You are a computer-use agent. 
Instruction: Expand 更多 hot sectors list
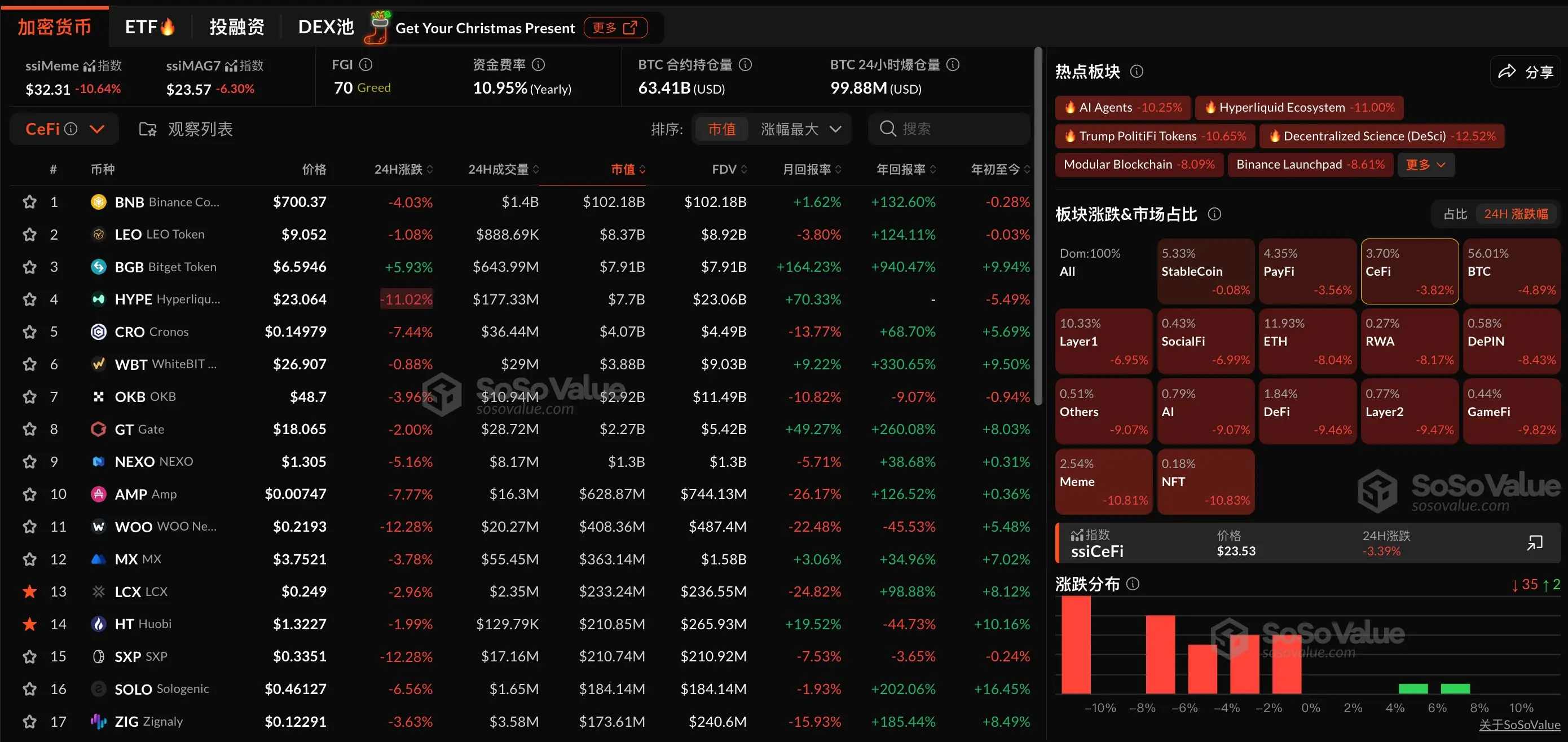[1425, 164]
